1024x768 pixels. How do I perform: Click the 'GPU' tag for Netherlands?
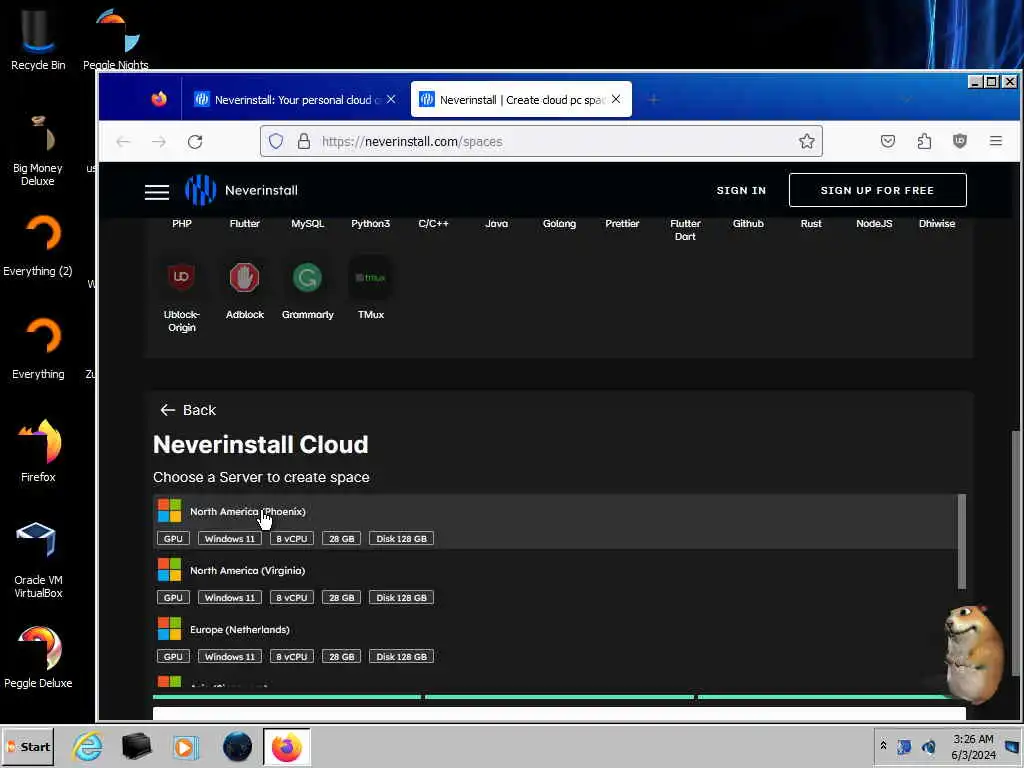[173, 656]
